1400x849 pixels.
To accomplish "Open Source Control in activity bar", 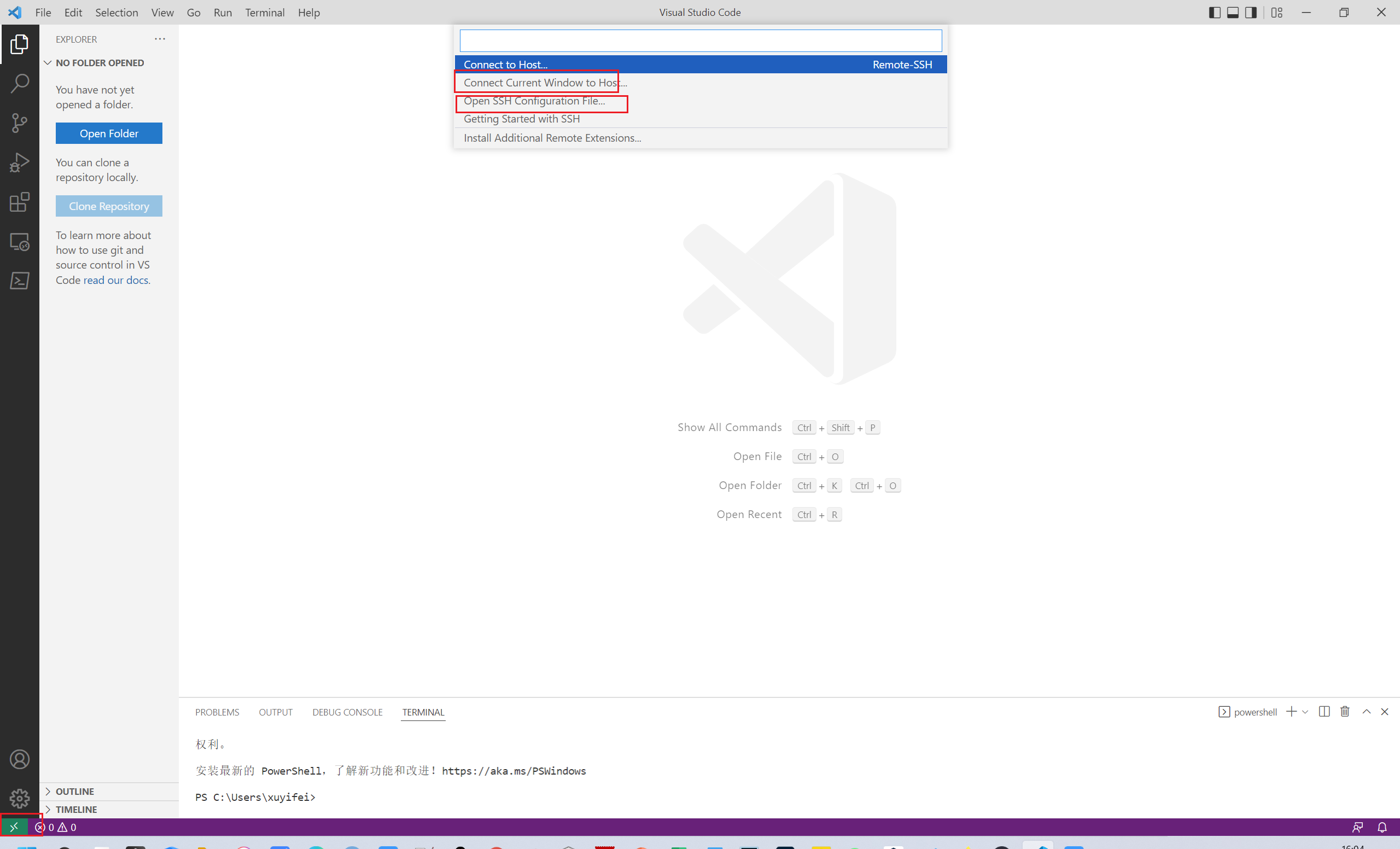I will coord(19,123).
